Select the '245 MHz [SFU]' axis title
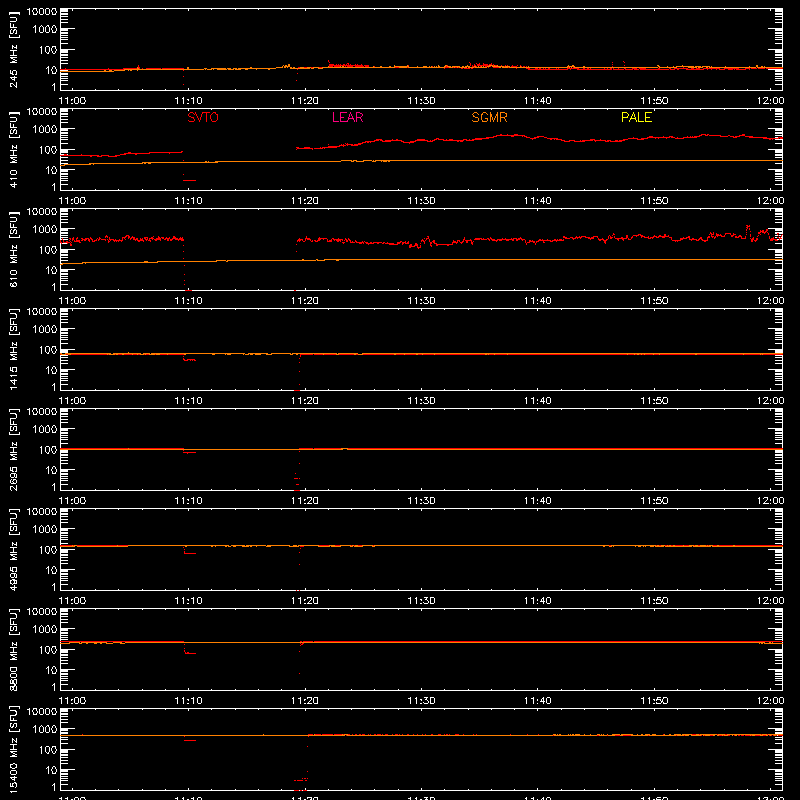 pyautogui.click(x=14, y=49)
